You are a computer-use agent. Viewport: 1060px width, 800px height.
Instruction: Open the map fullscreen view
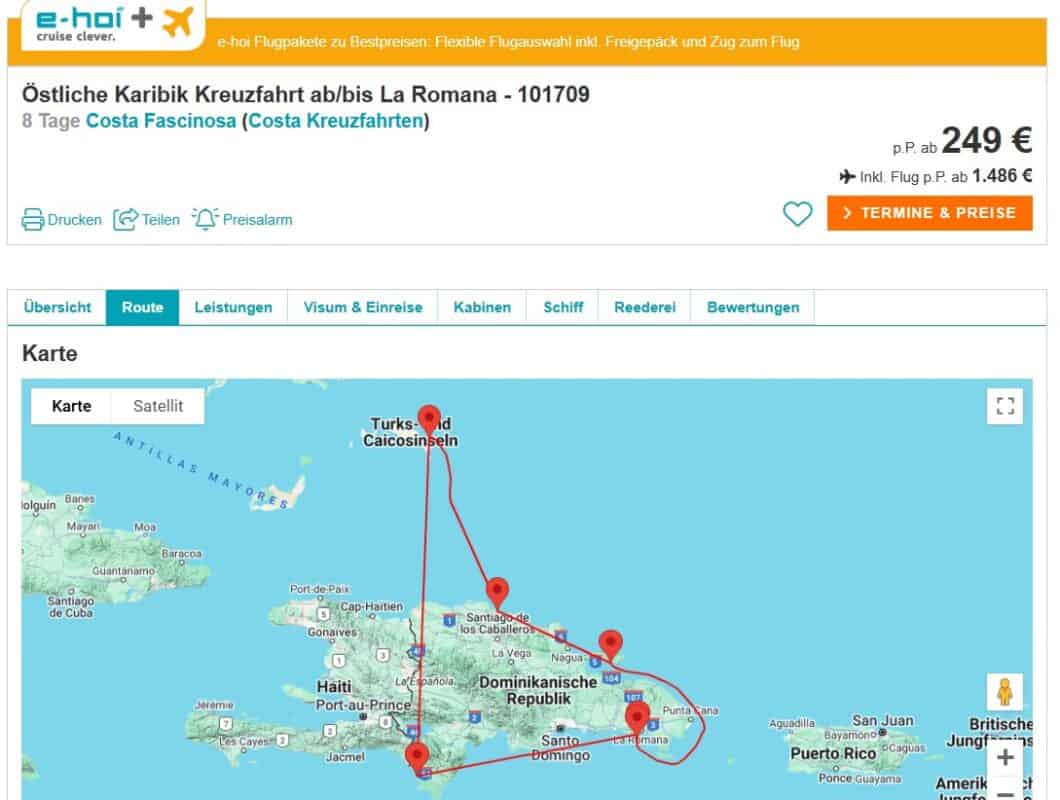pos(1005,406)
